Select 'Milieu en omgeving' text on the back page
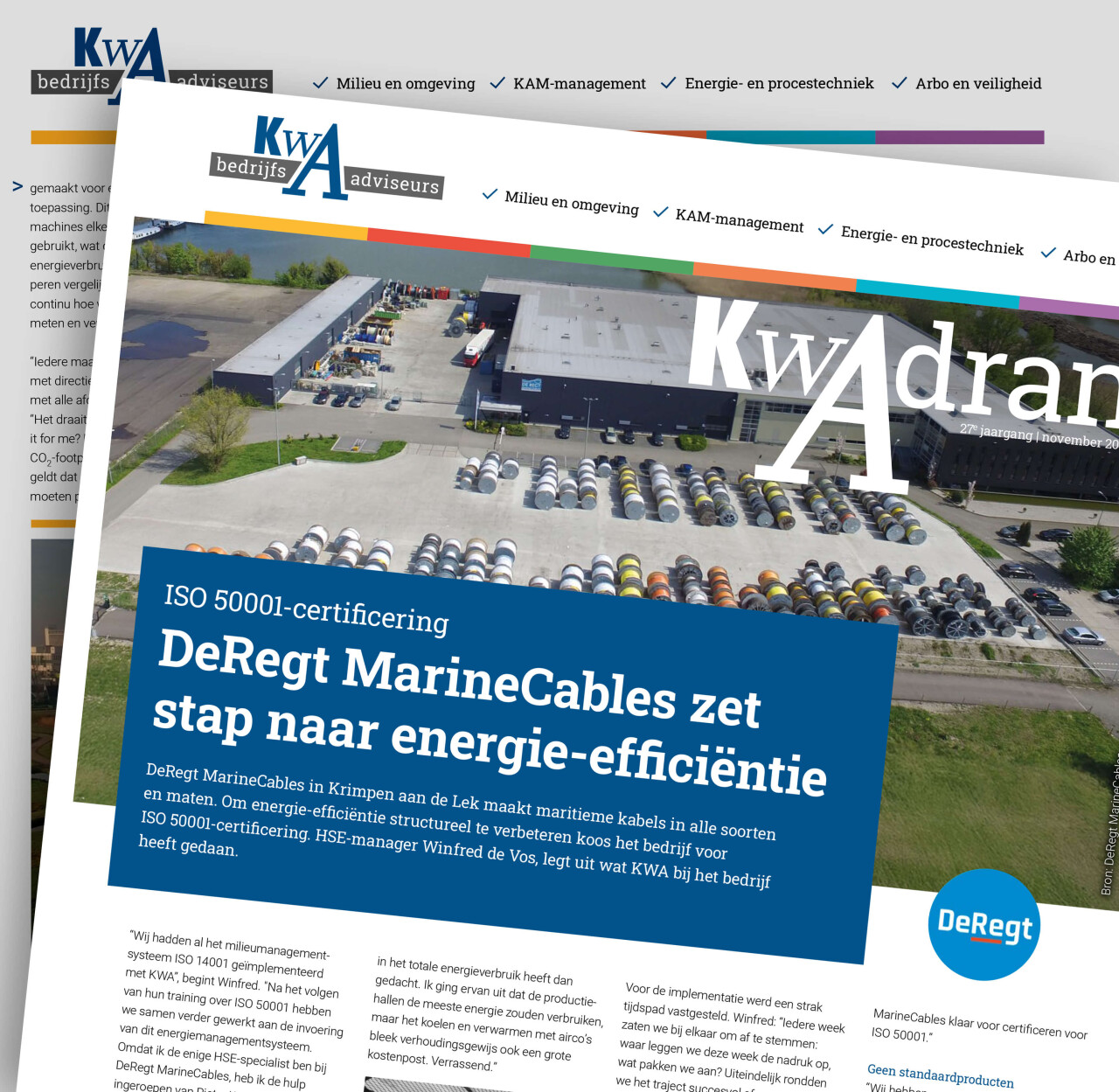Viewport: 1119px width, 1092px height. (x=406, y=84)
